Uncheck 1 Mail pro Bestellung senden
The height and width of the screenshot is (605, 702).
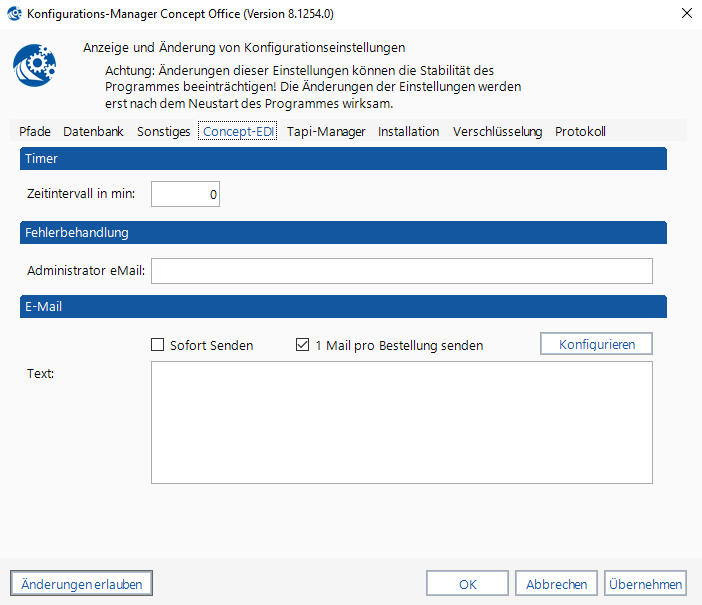point(303,345)
